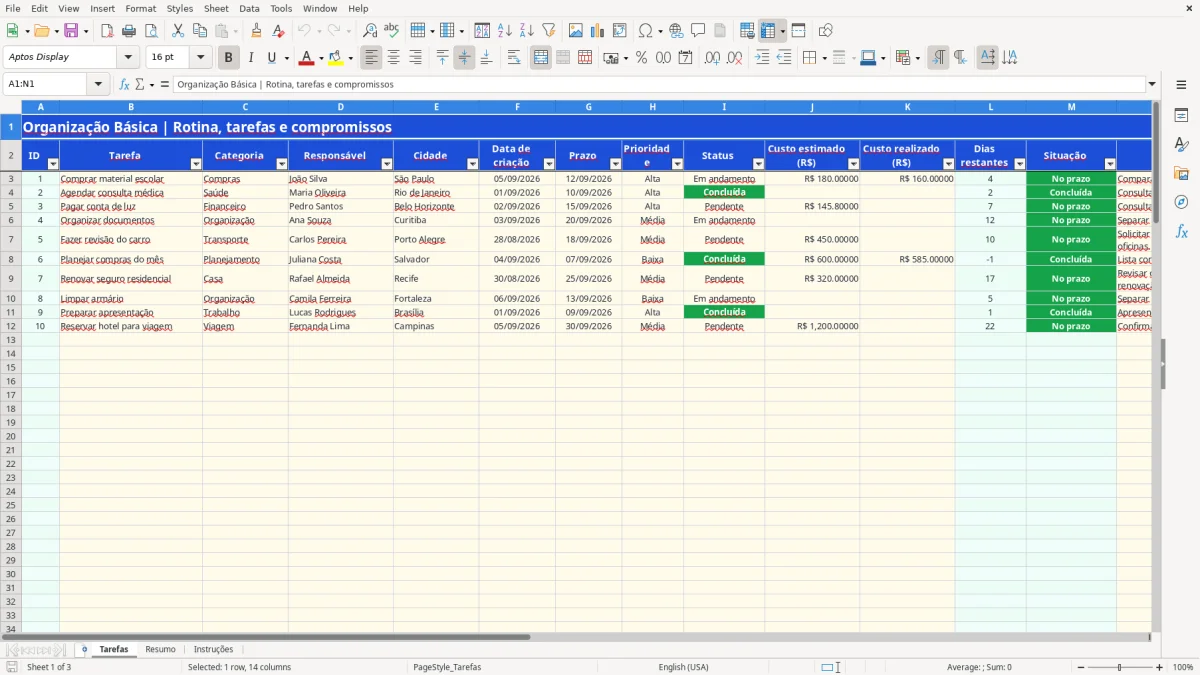This screenshot has width=1200, height=675.
Task: Toggle Center Vertically alignment
Action: pyautogui.click(x=464, y=58)
